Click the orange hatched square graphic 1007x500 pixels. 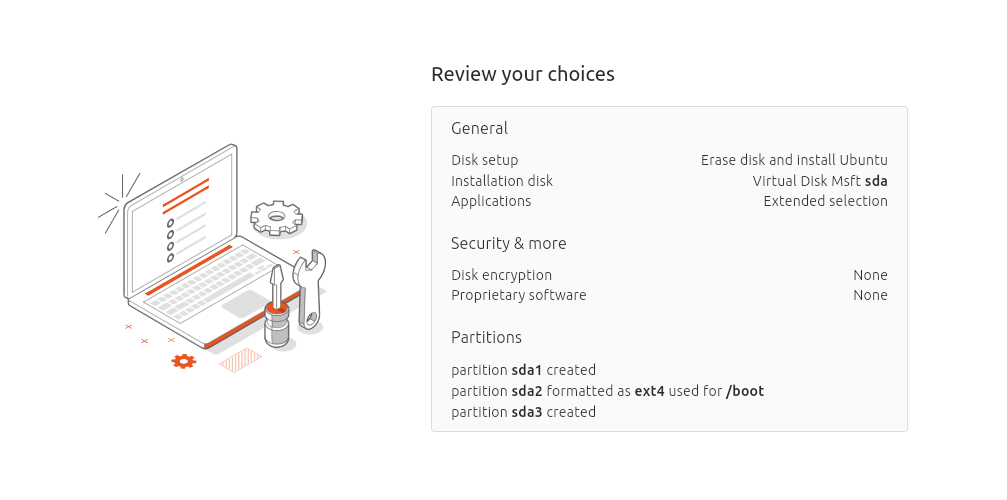coord(240,360)
